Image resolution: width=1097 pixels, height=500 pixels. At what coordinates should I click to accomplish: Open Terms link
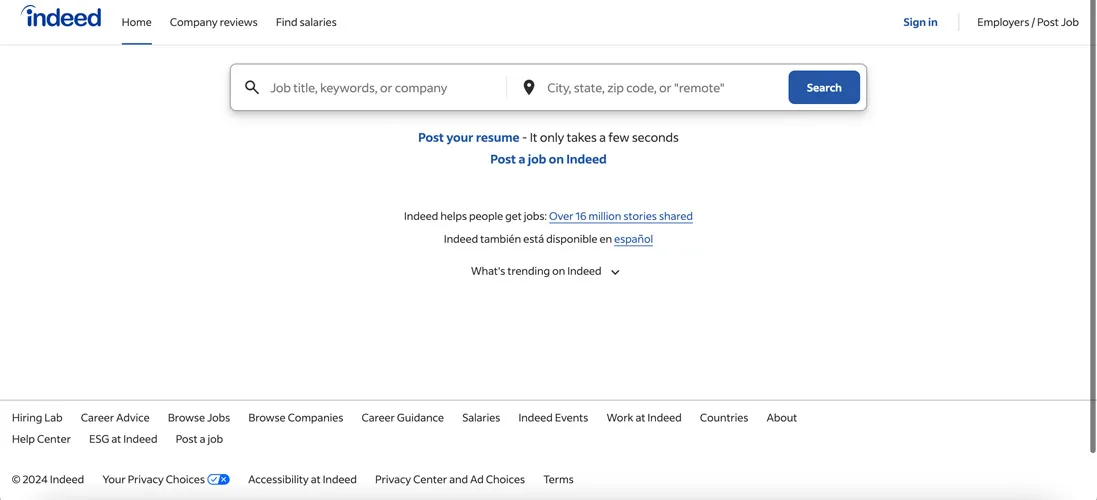pos(558,479)
